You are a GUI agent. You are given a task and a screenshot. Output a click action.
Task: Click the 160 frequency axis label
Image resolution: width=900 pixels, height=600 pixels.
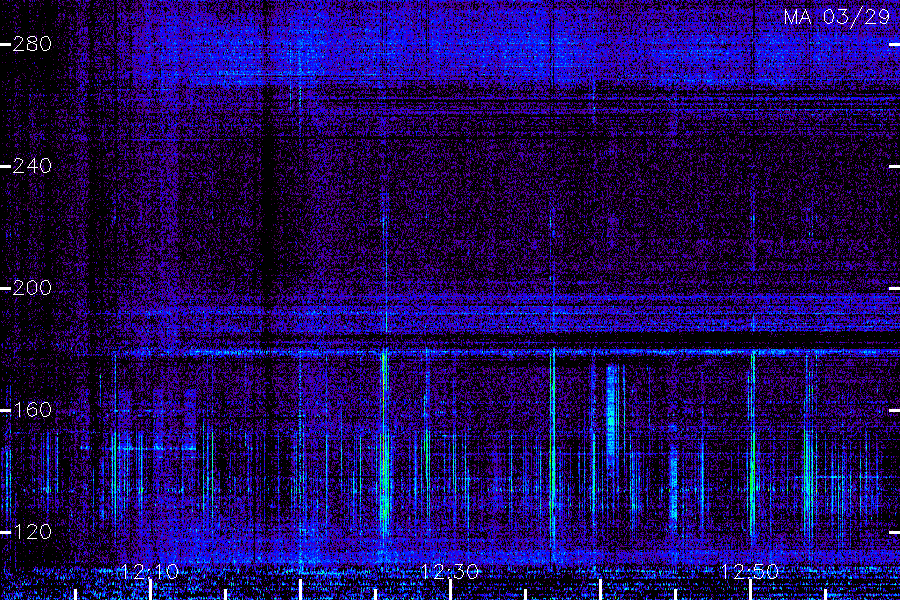click(x=32, y=410)
